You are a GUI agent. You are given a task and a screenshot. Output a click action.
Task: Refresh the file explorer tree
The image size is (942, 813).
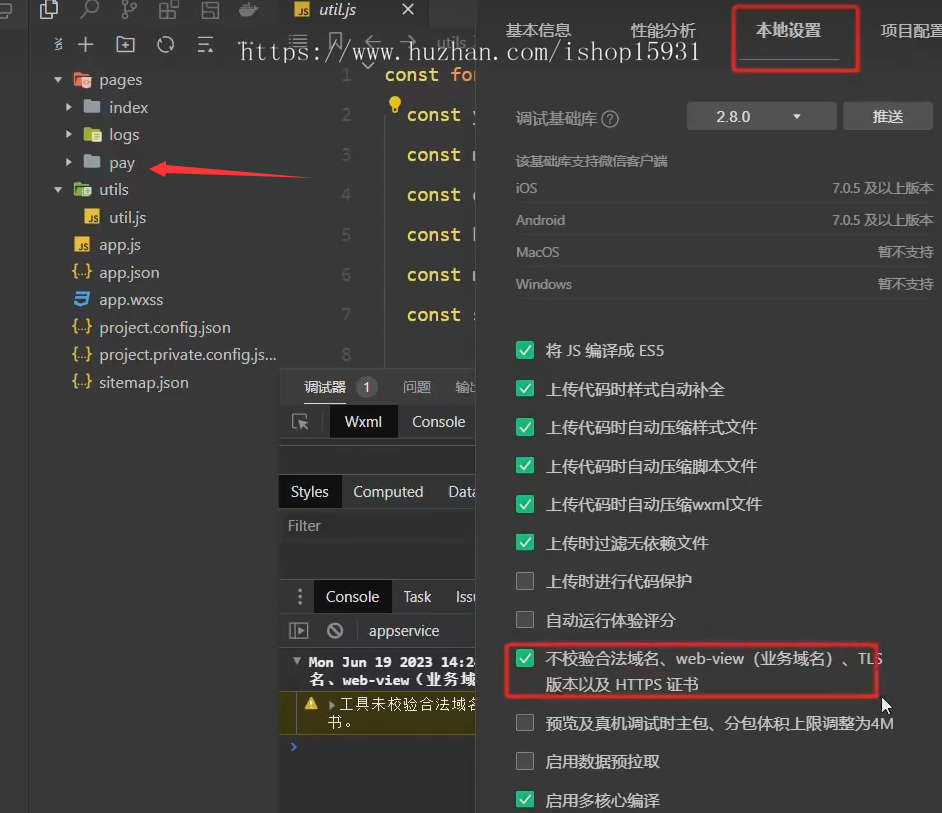165,44
